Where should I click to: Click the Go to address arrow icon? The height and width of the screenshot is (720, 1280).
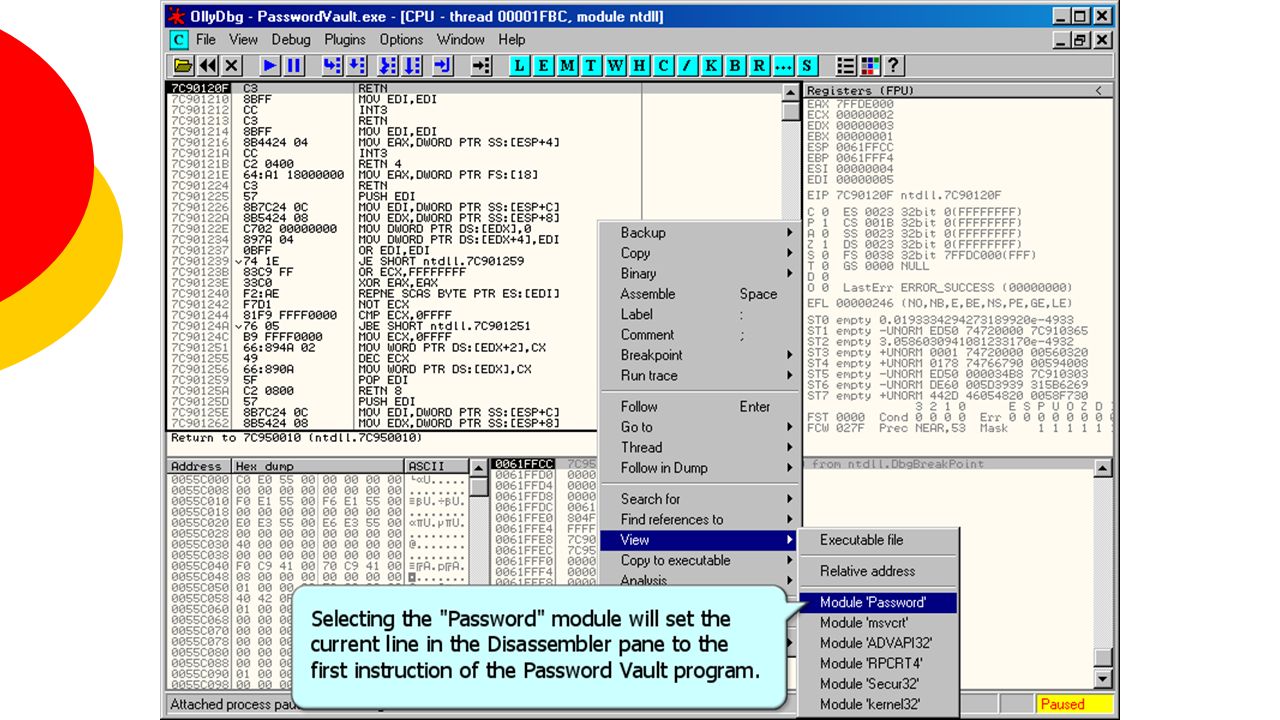point(482,66)
